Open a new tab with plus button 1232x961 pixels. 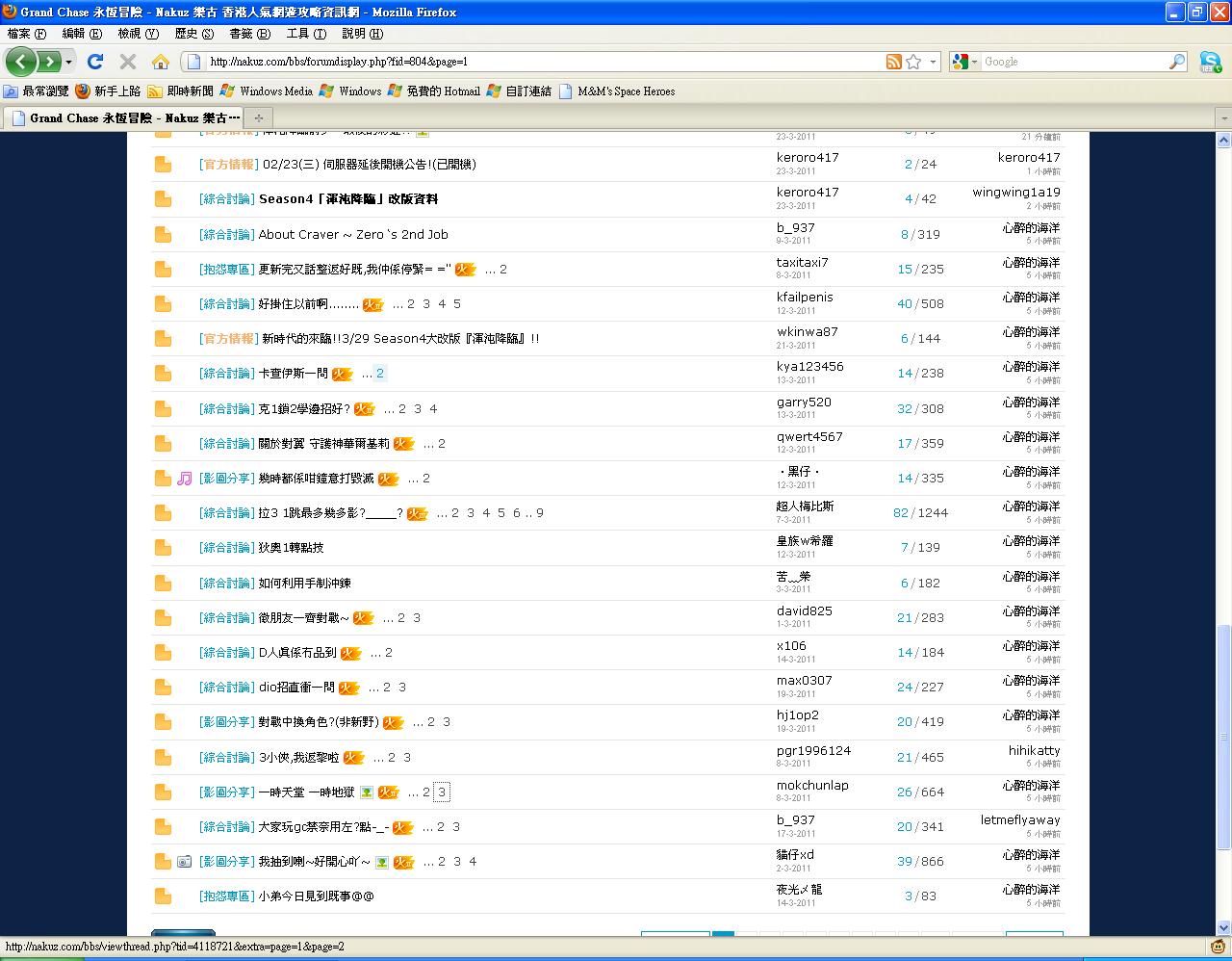click(258, 117)
